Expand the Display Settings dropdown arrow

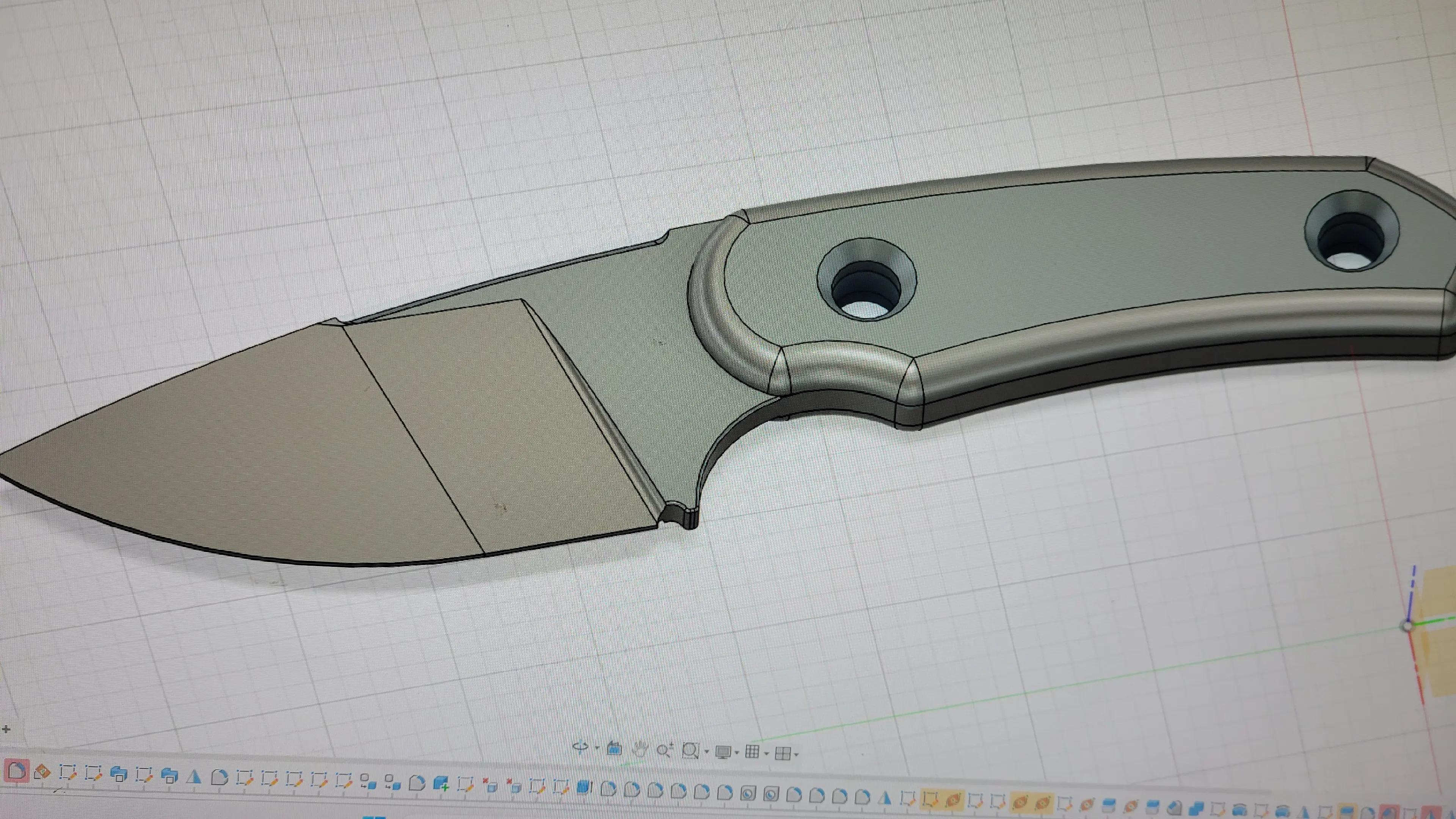coord(737,752)
